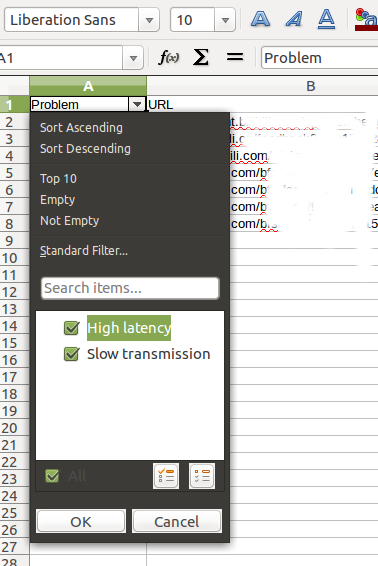Show only the current item icon
Viewport: 378px width, 566px height.
pos(166,476)
